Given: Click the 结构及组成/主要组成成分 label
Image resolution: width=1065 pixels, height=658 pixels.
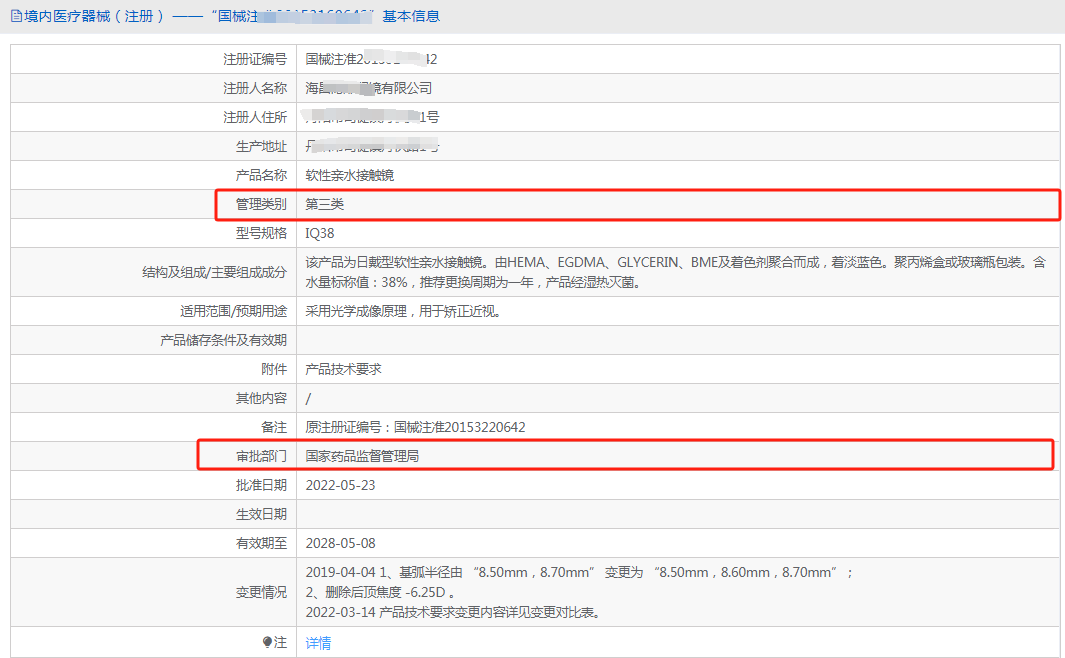Looking at the screenshot, I should point(215,272).
